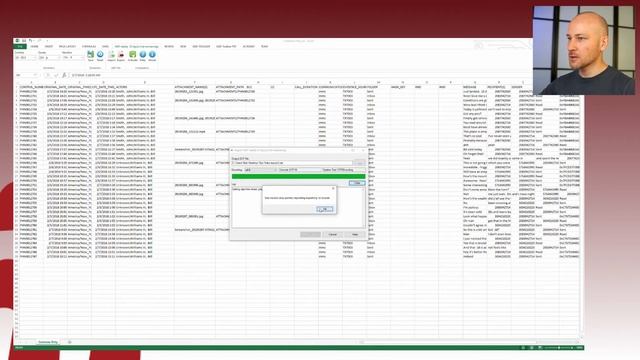This screenshot has height=360, width=640.
Task: Switch to the FORMULAS ribbon tab
Action: (x=89, y=47)
